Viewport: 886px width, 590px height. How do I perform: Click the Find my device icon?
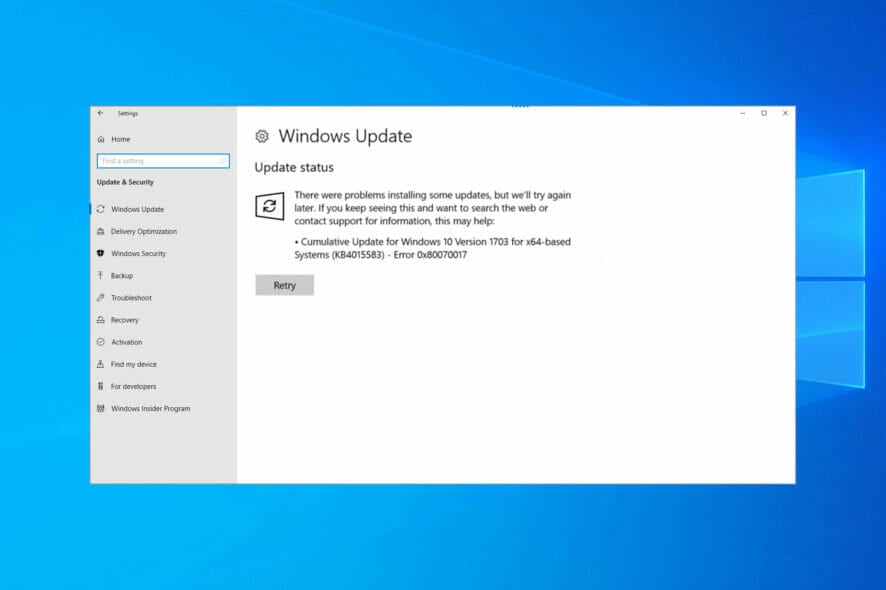point(101,364)
